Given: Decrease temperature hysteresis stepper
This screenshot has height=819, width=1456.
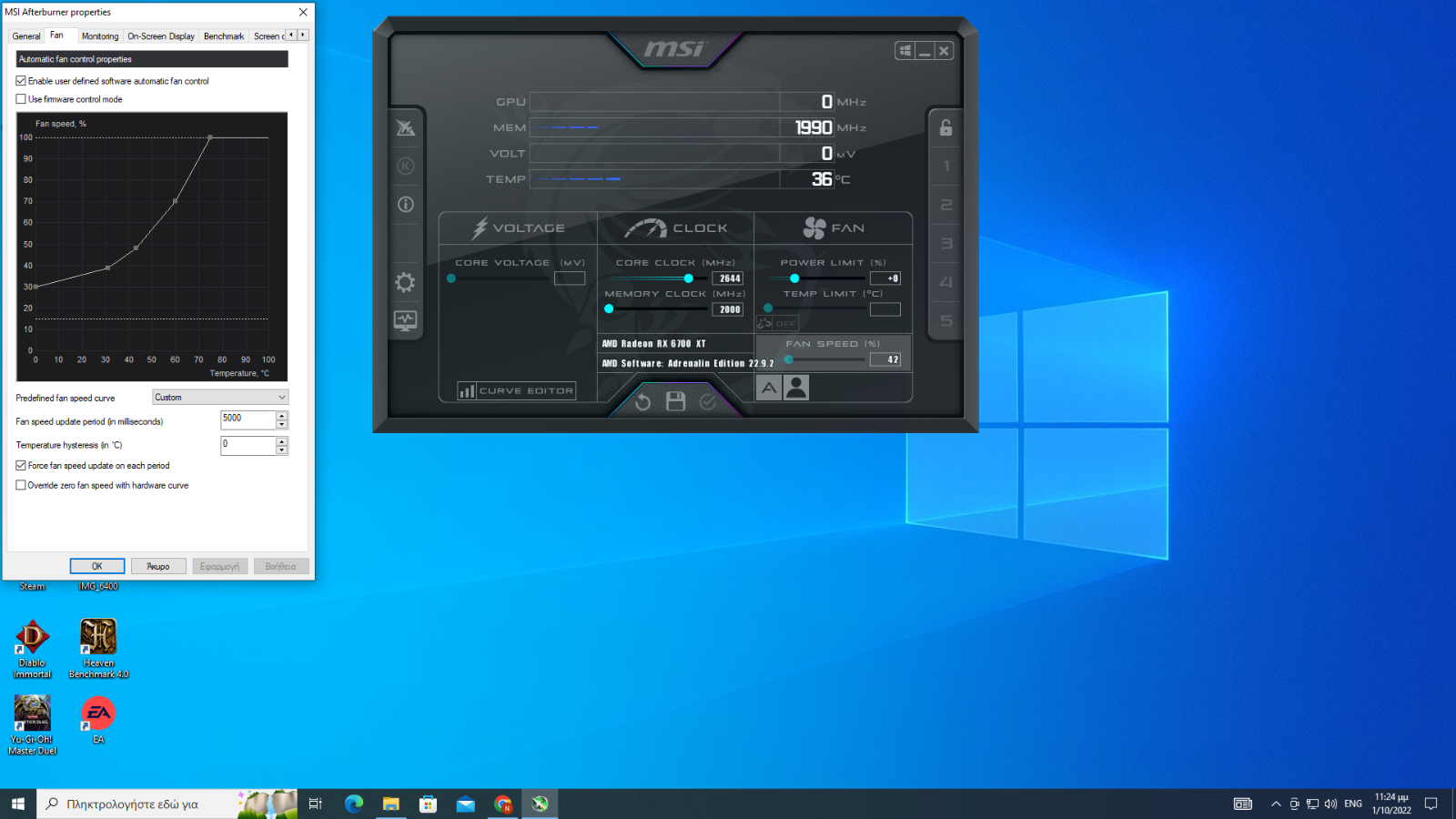Looking at the screenshot, I should coord(282,450).
